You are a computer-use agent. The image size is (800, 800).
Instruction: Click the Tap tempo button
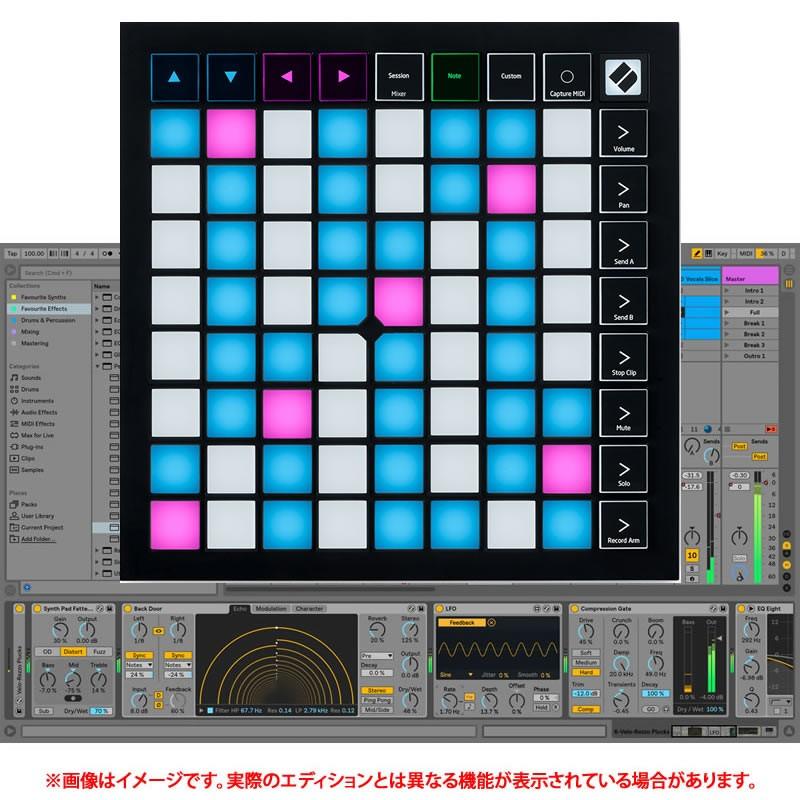point(11,254)
